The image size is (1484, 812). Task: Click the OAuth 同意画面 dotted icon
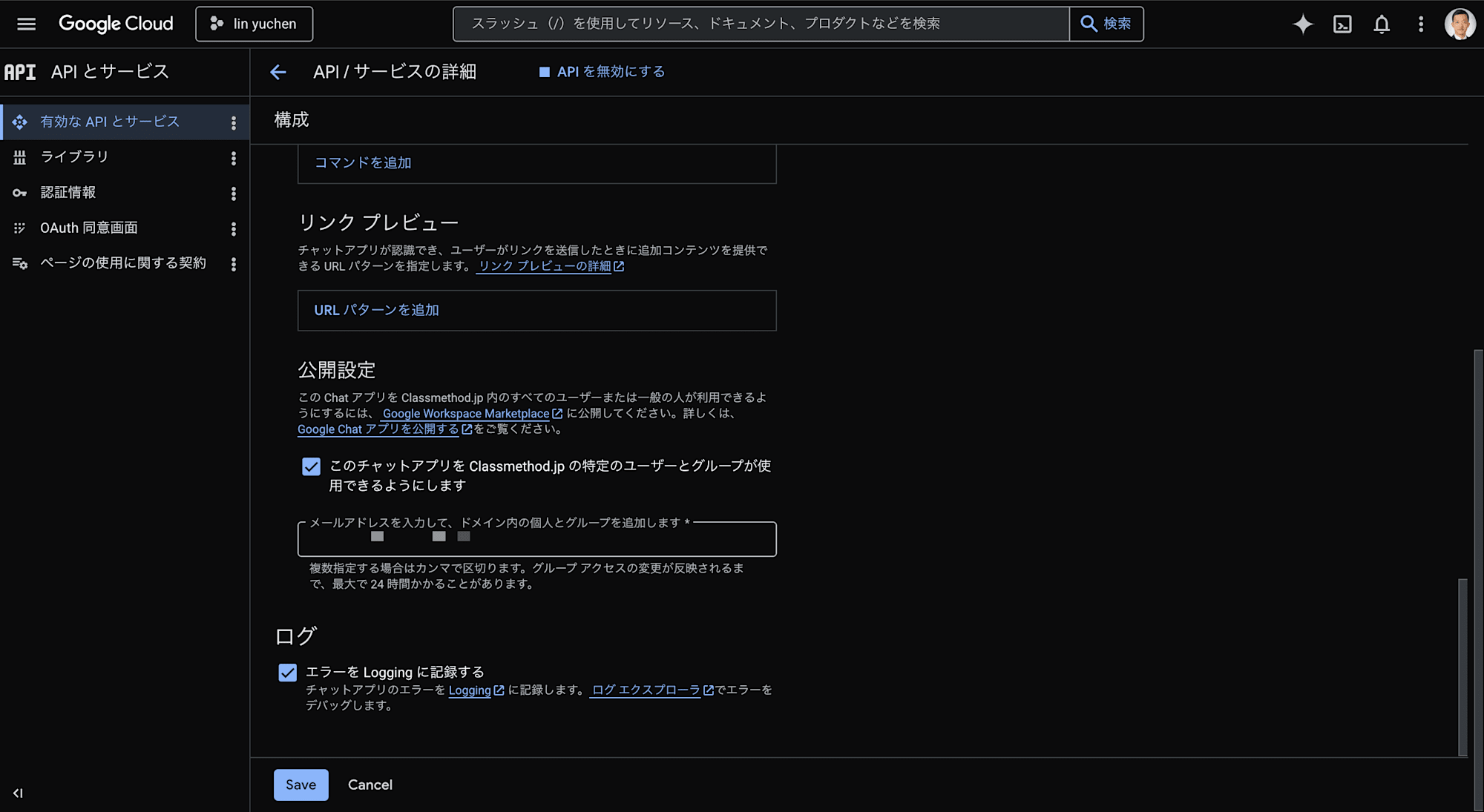(x=19, y=228)
